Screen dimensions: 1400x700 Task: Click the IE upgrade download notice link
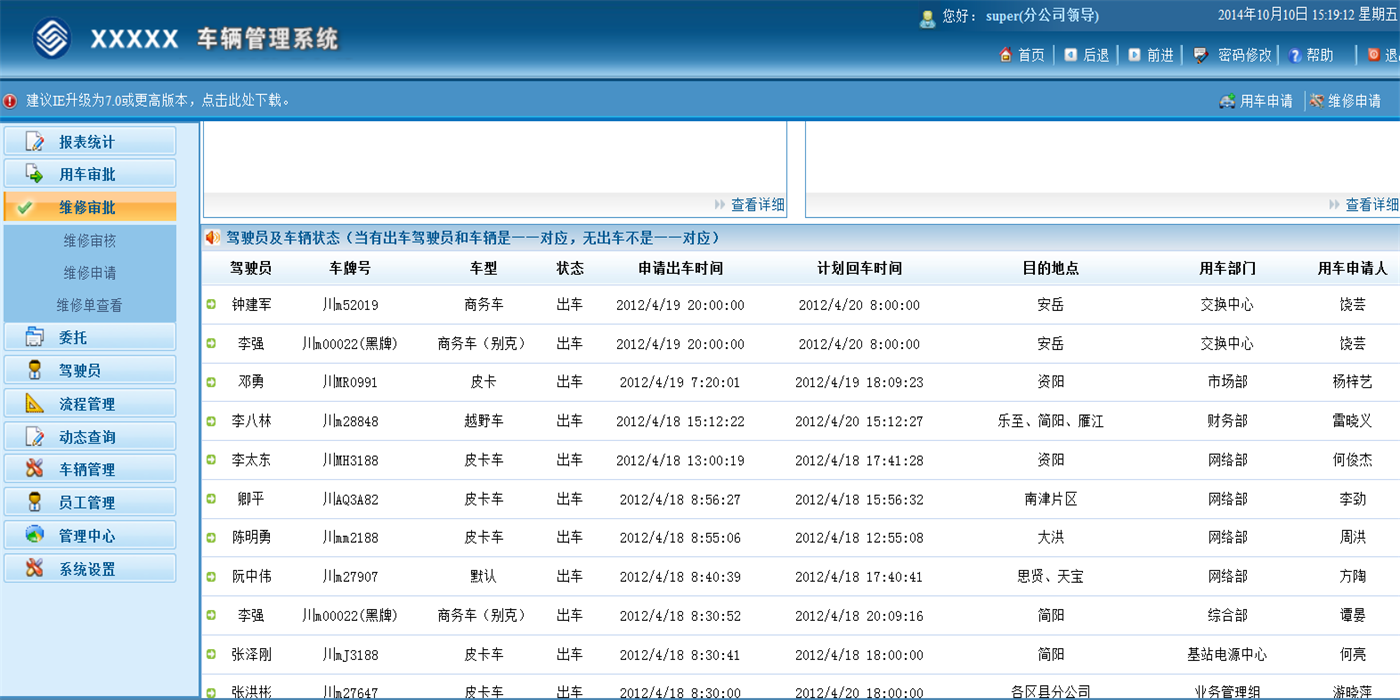pos(158,100)
